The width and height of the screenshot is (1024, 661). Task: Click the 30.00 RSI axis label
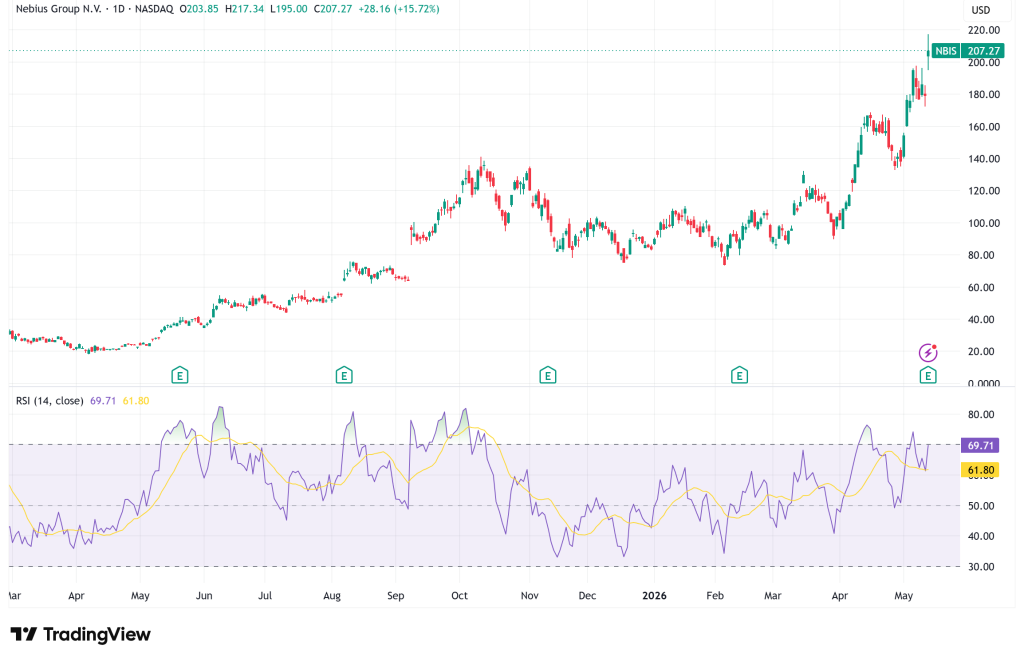pyautogui.click(x=981, y=567)
